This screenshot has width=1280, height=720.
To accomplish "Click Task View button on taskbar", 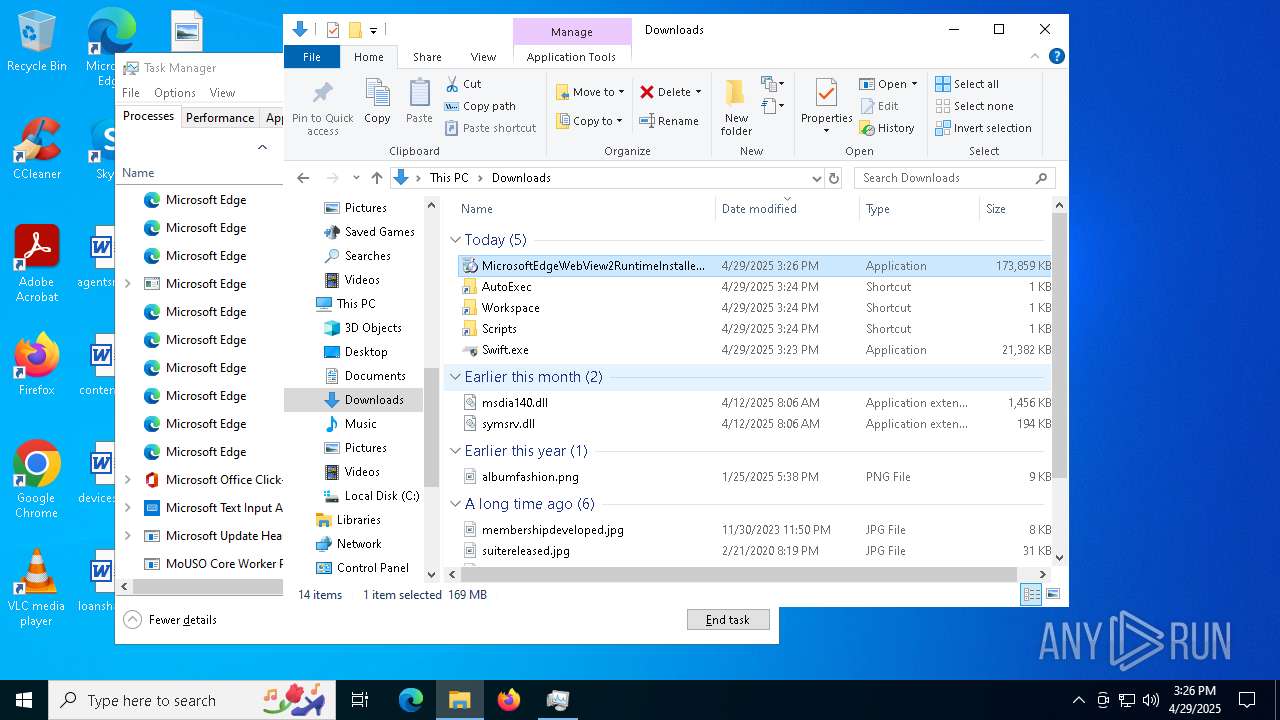I will click(360, 700).
